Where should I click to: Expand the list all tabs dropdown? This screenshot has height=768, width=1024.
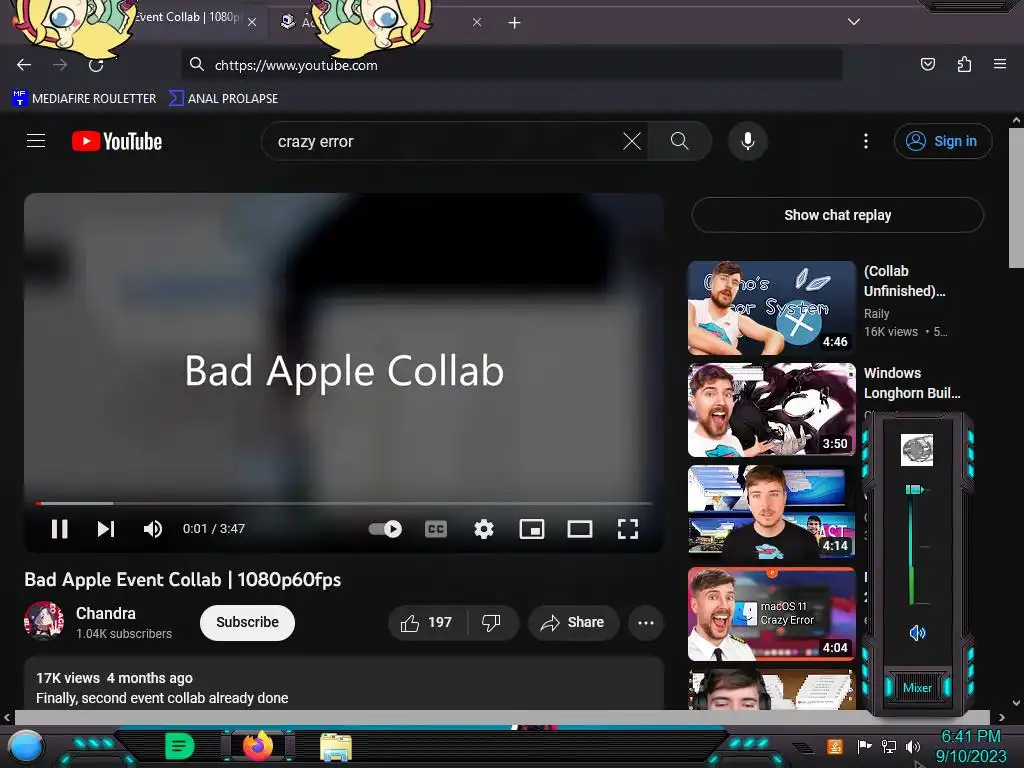pos(854,22)
